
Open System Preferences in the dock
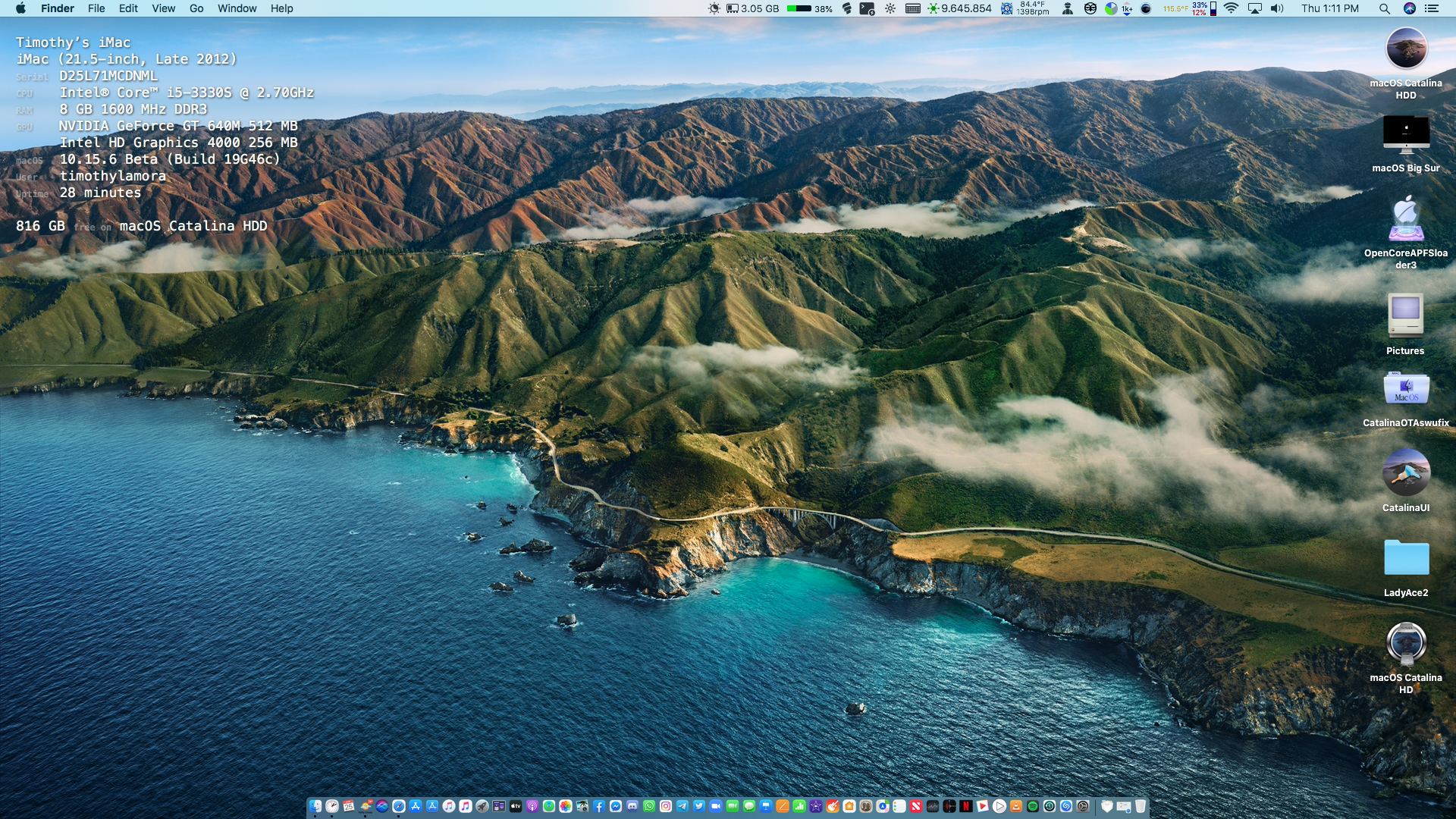point(1083,806)
